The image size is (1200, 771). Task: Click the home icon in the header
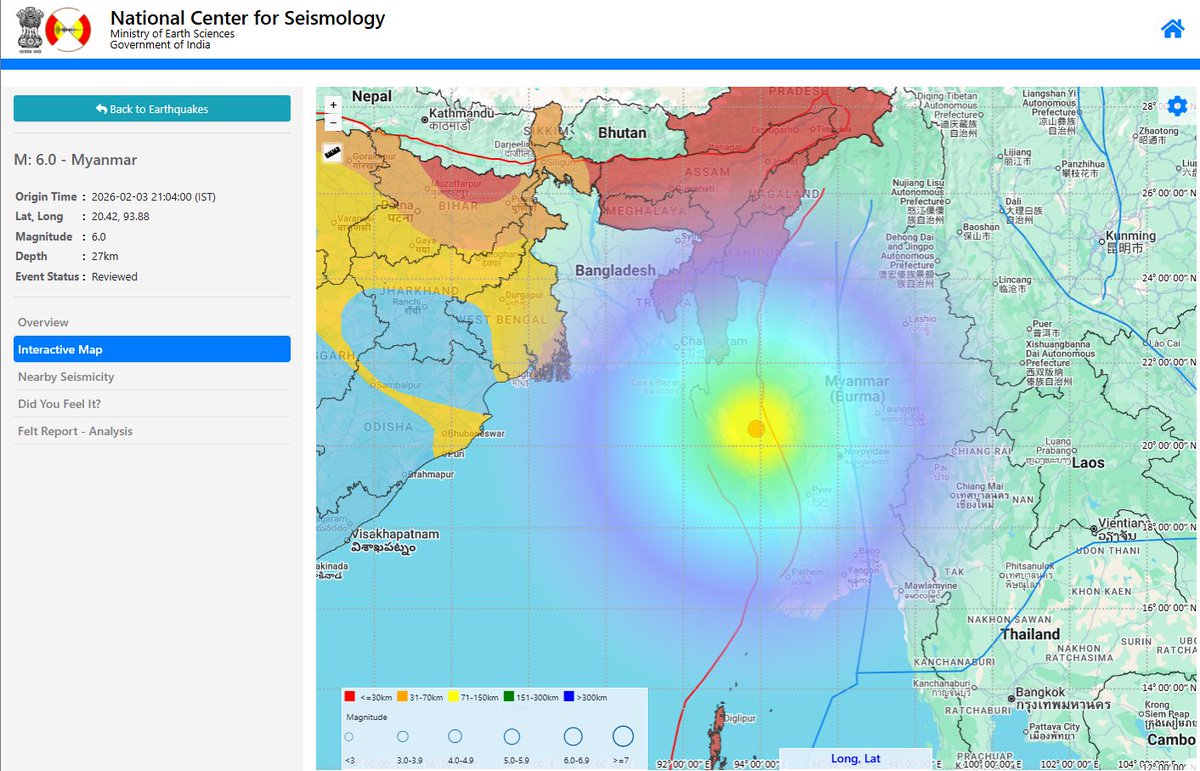pyautogui.click(x=1172, y=29)
